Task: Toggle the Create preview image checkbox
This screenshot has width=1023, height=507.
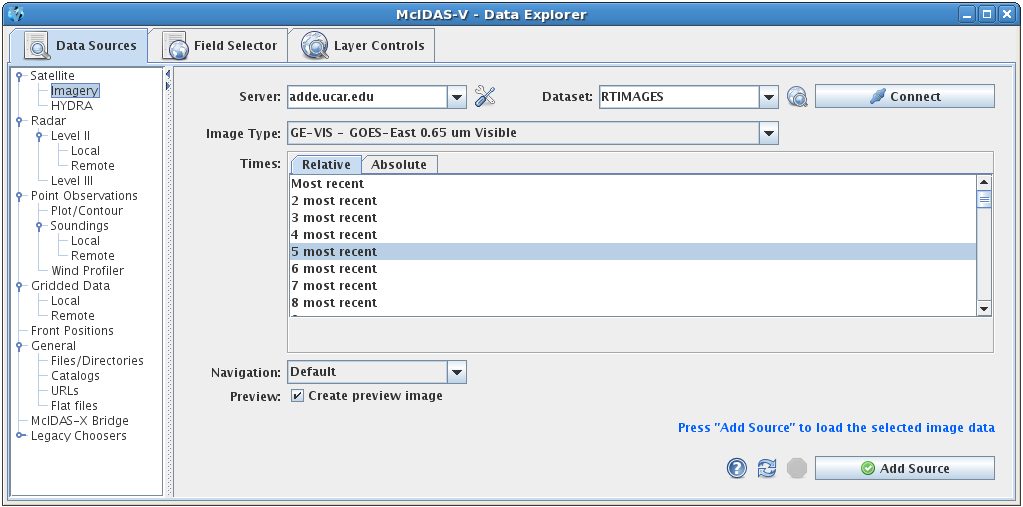Action: point(298,396)
